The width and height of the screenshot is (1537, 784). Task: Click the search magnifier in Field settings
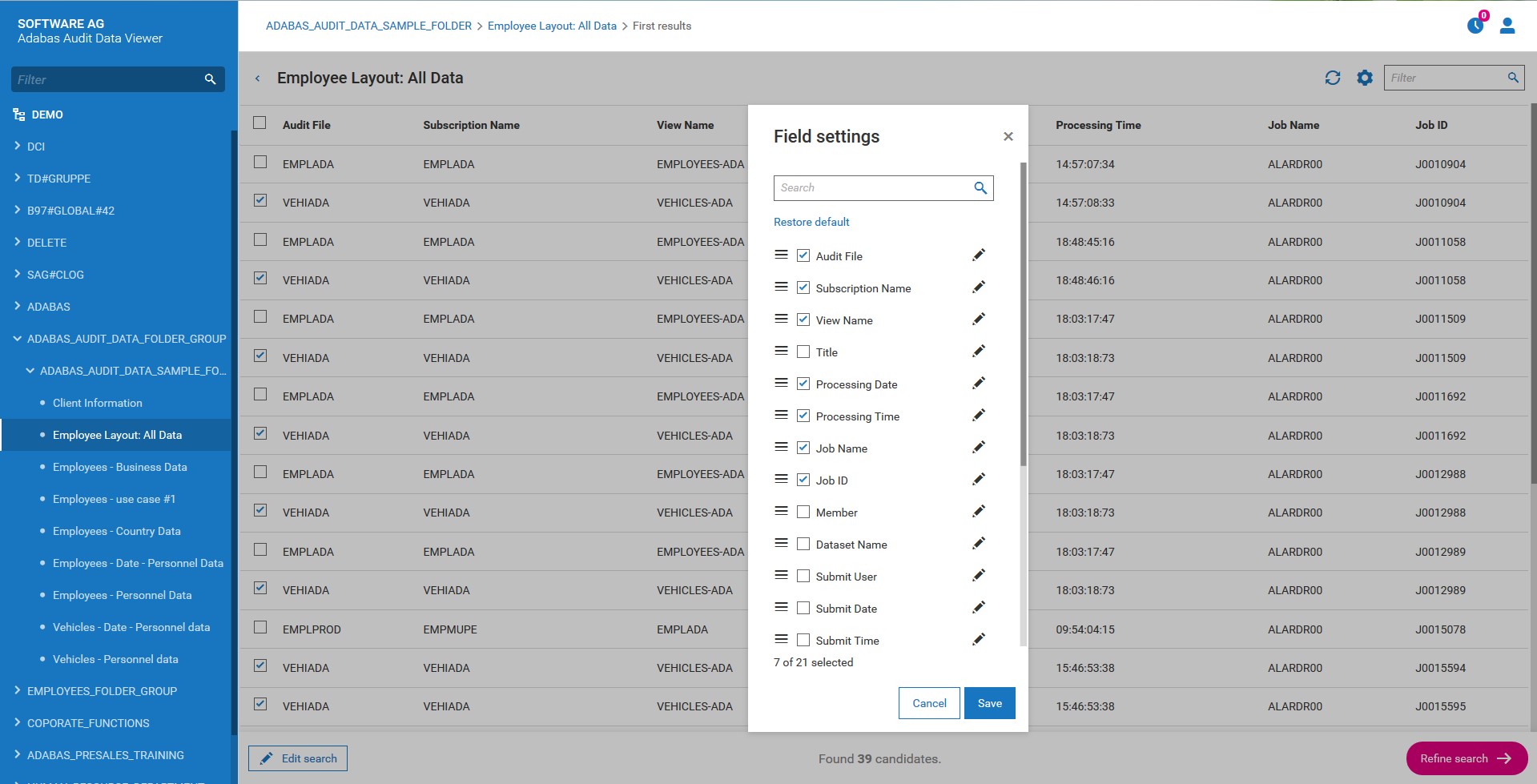pyautogui.click(x=980, y=188)
